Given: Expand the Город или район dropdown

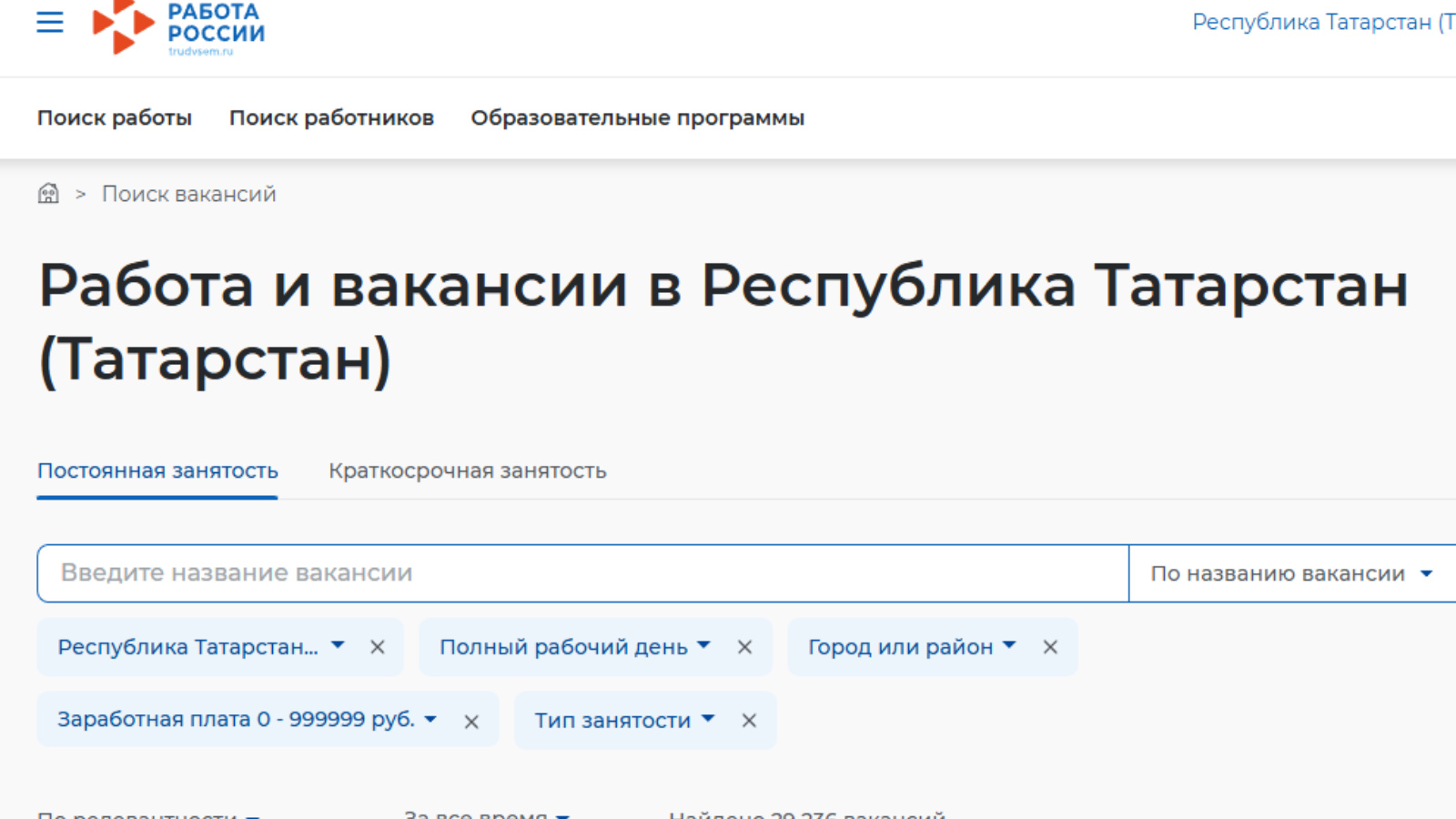Looking at the screenshot, I should 911,647.
